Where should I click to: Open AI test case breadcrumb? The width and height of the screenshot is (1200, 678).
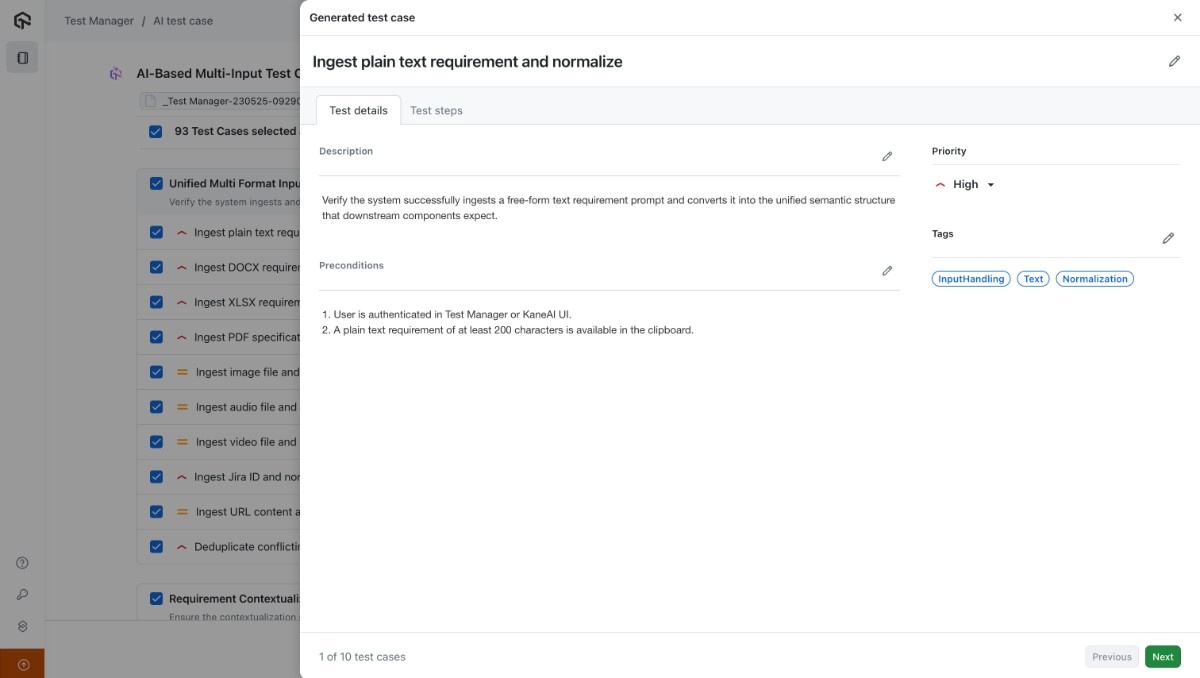coord(183,20)
